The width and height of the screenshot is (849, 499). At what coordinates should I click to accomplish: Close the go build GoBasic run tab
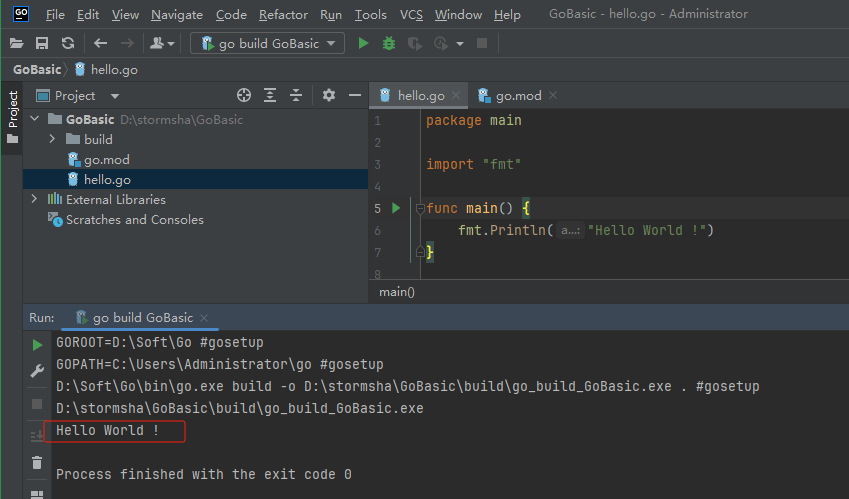coord(206,318)
